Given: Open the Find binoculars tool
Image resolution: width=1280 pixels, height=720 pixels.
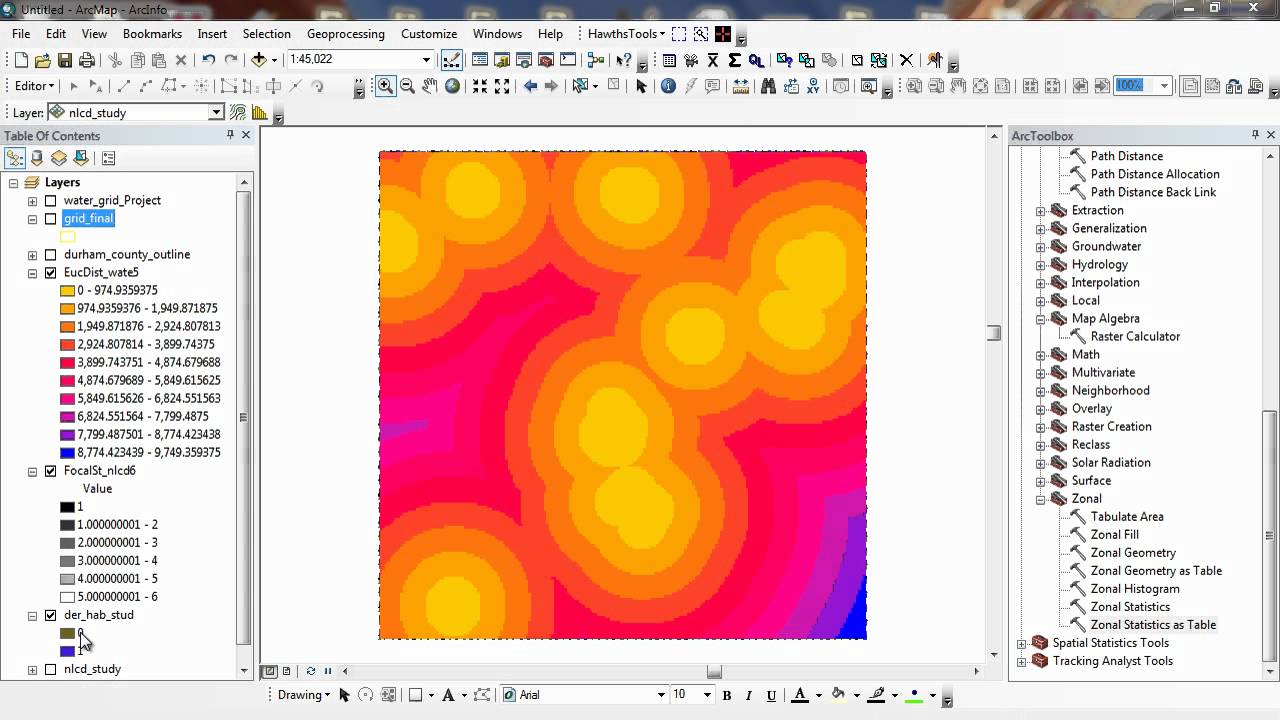Looking at the screenshot, I should tap(768, 86).
